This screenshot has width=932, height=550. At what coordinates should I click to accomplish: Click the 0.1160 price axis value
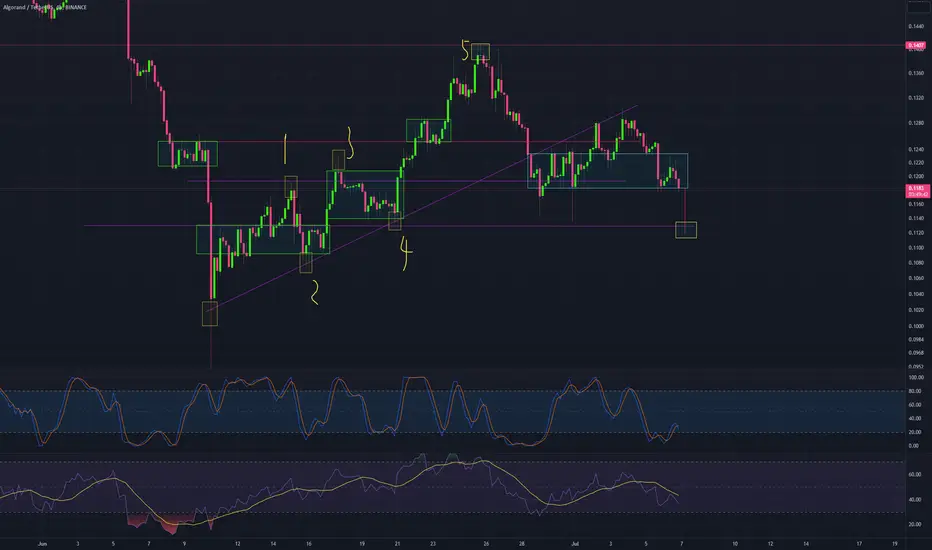click(916, 204)
